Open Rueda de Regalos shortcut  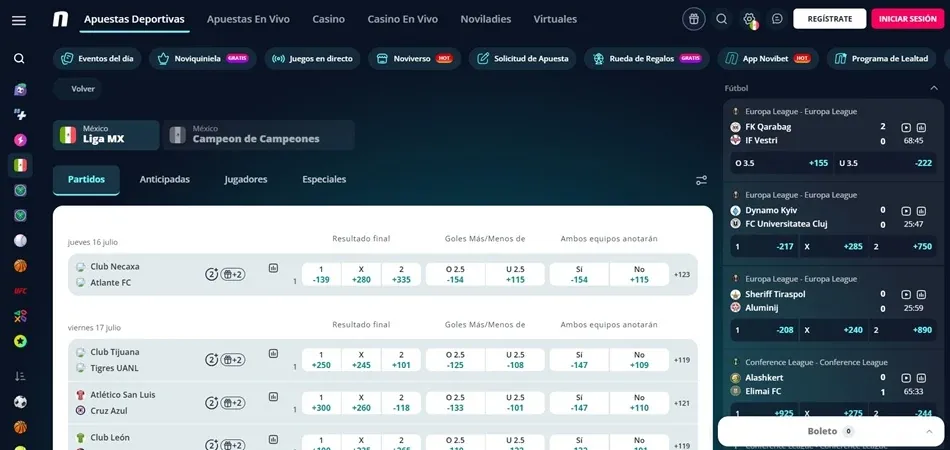click(x=646, y=59)
